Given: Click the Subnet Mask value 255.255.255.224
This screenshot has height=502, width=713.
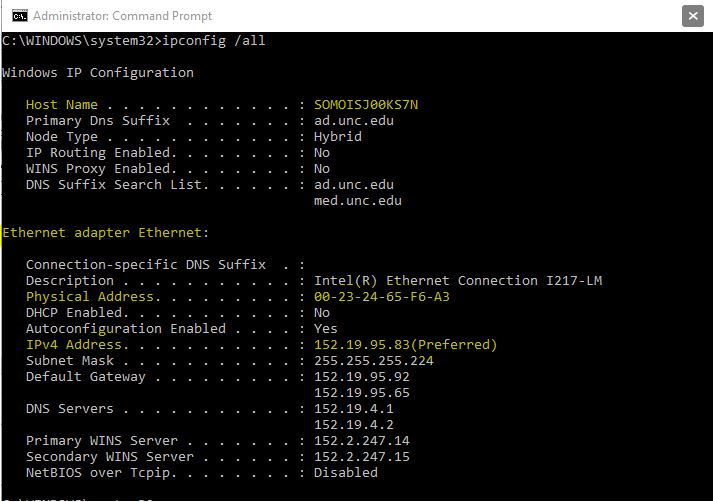Looking at the screenshot, I should pyautogui.click(x=374, y=361).
